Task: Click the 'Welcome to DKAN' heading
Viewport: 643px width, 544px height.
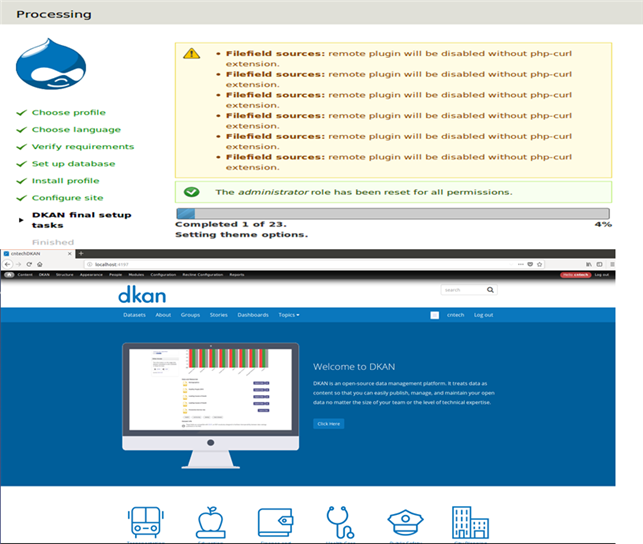Action: [x=354, y=366]
